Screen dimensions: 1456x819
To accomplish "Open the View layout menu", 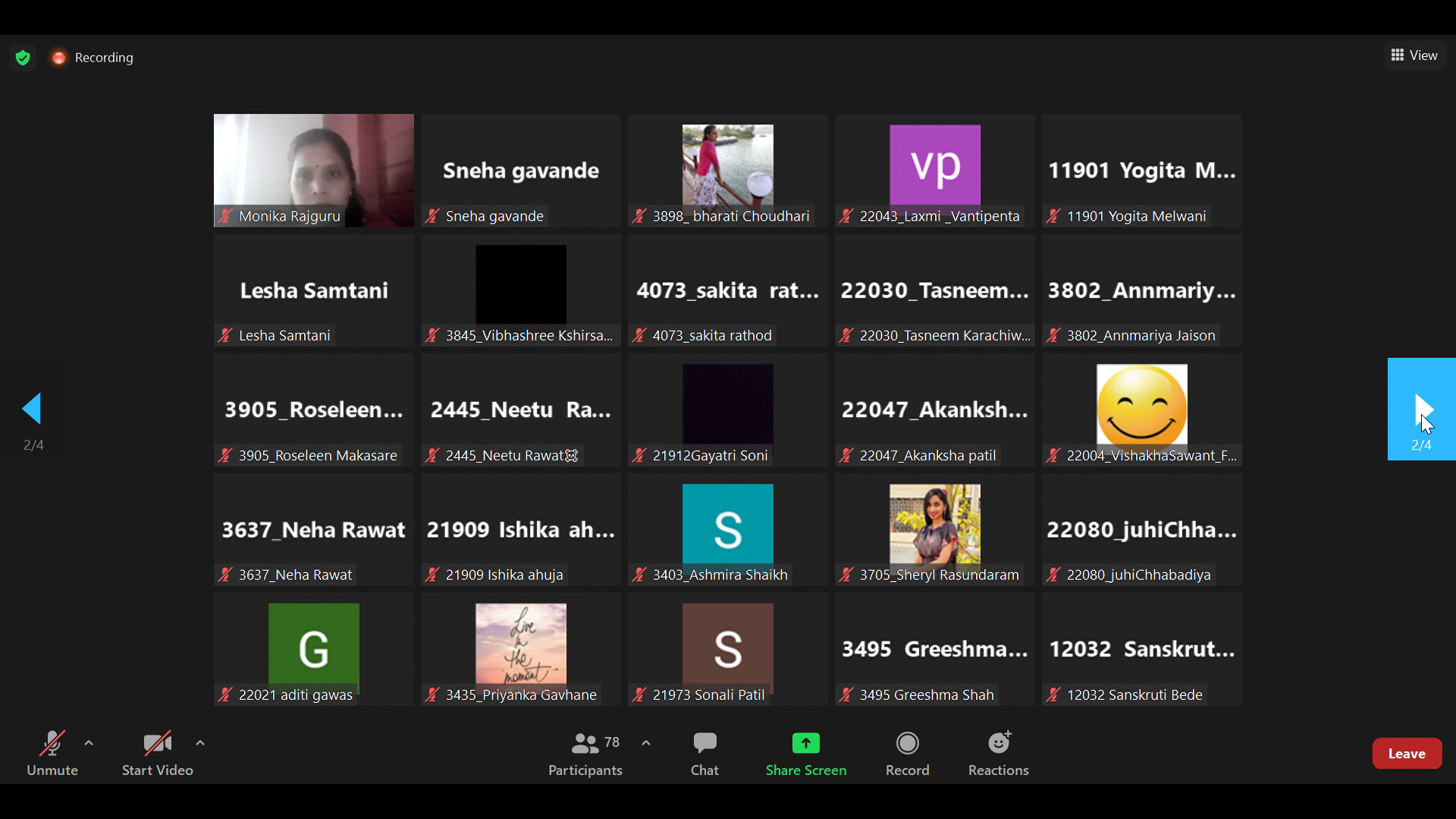I will (x=1415, y=55).
